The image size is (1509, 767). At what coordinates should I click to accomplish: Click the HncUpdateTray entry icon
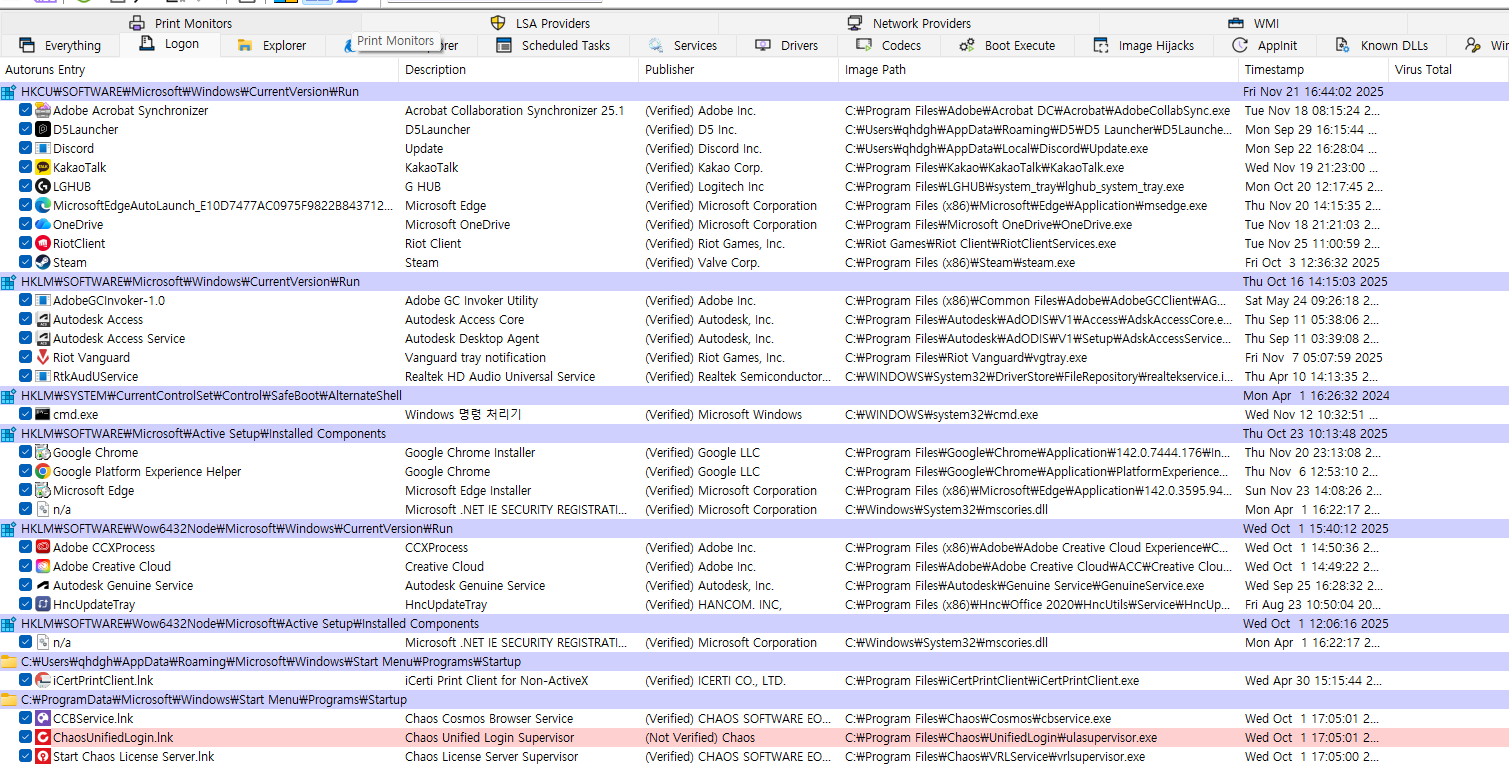[43, 604]
